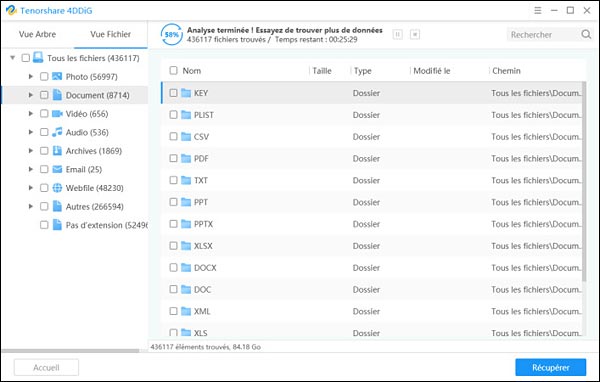Image resolution: width=600 pixels, height=382 pixels.
Task: Click the 58% scan progress circle
Action: click(171, 34)
